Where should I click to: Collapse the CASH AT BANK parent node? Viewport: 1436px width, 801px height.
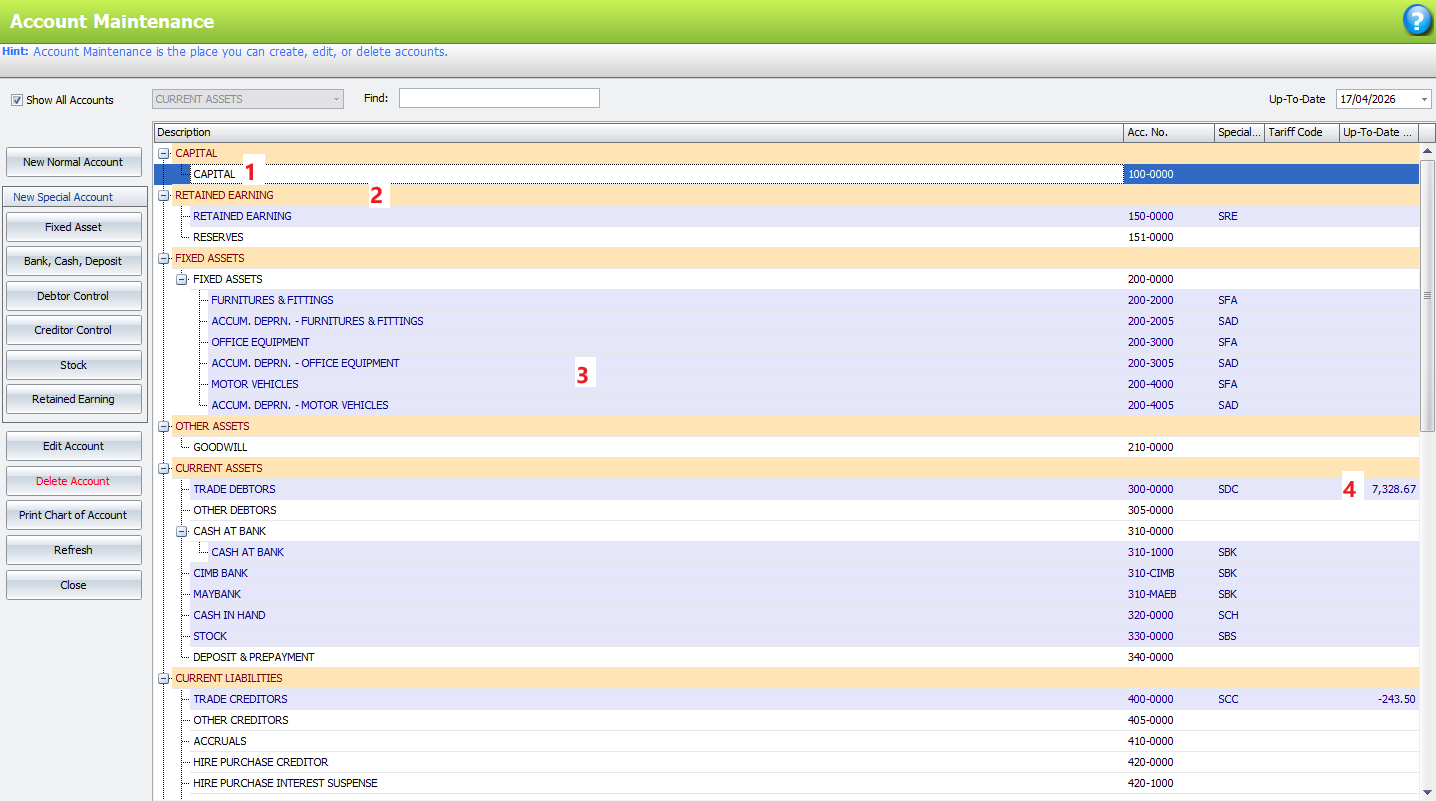182,531
